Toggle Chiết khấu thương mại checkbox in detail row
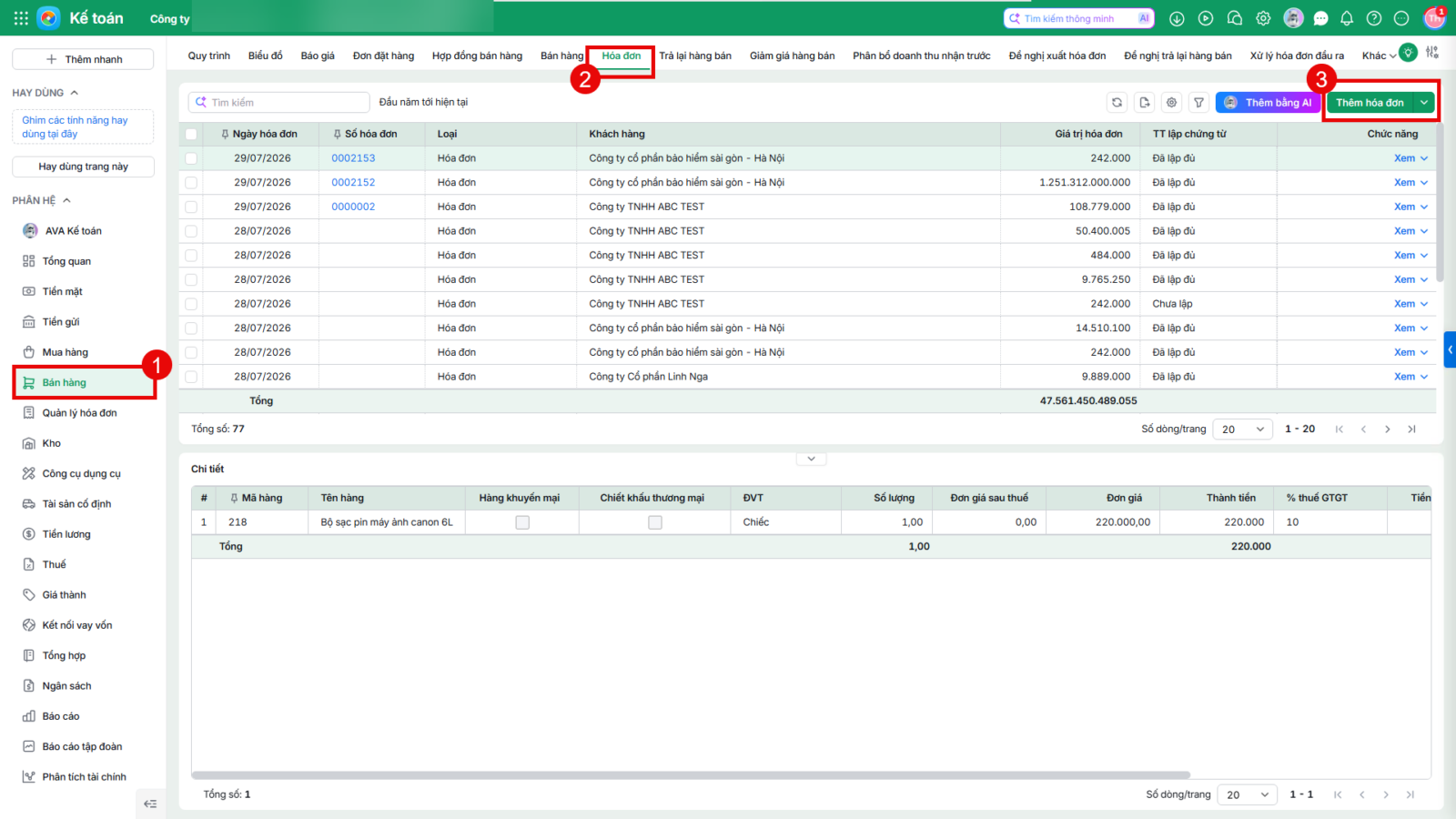Viewport: 1456px width, 819px height. [655, 522]
